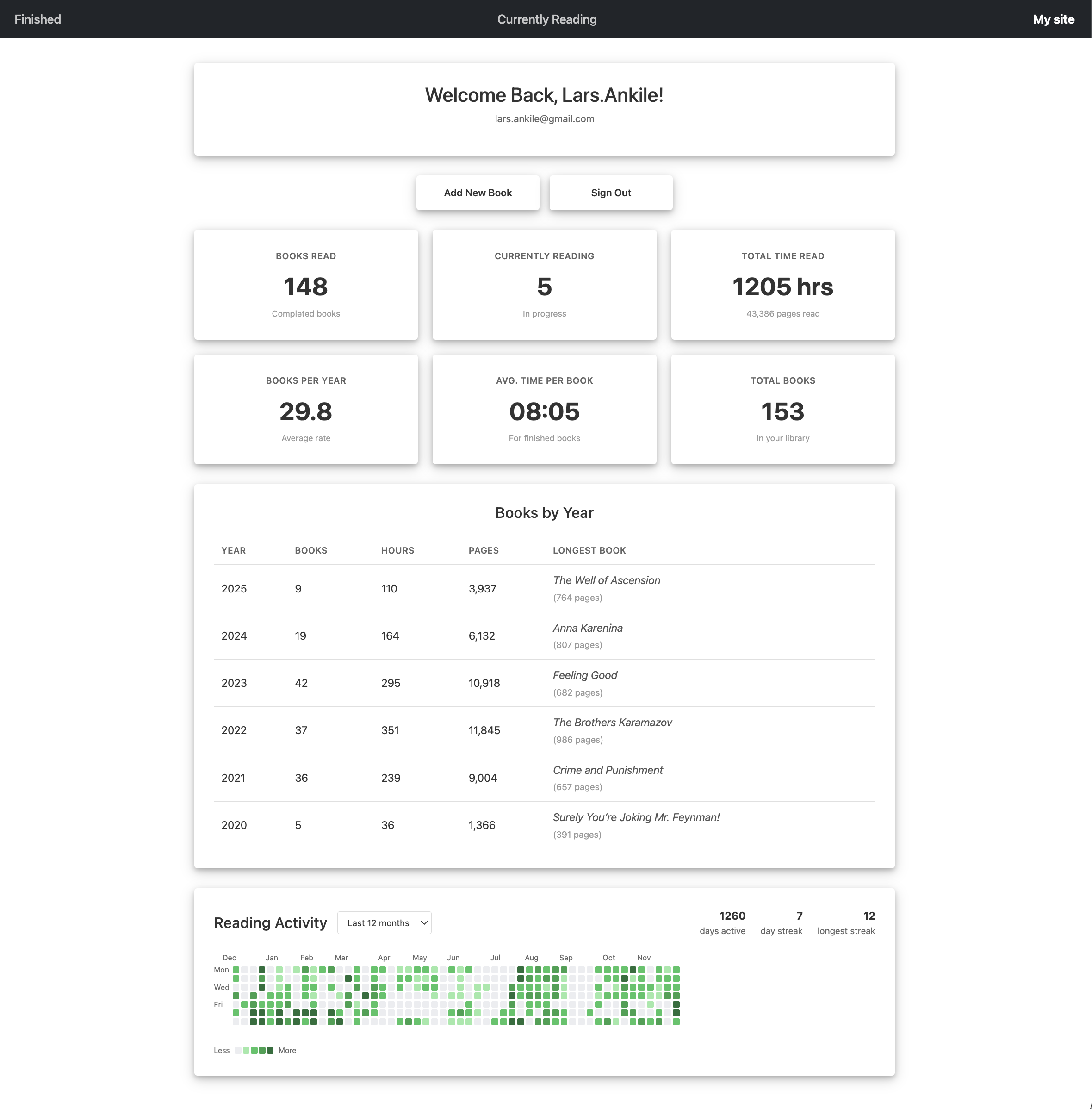The image size is (1092, 1109).
Task: Click the first Monday heatmap cell in December
Action: [236, 970]
